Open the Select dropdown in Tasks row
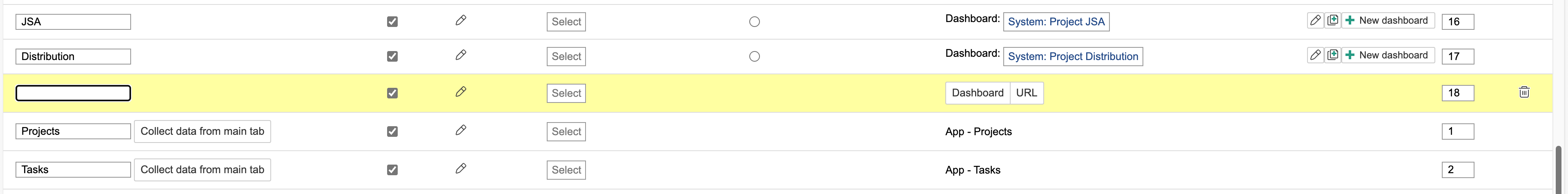Image resolution: width=1568 pixels, height=194 pixels. coord(566,169)
